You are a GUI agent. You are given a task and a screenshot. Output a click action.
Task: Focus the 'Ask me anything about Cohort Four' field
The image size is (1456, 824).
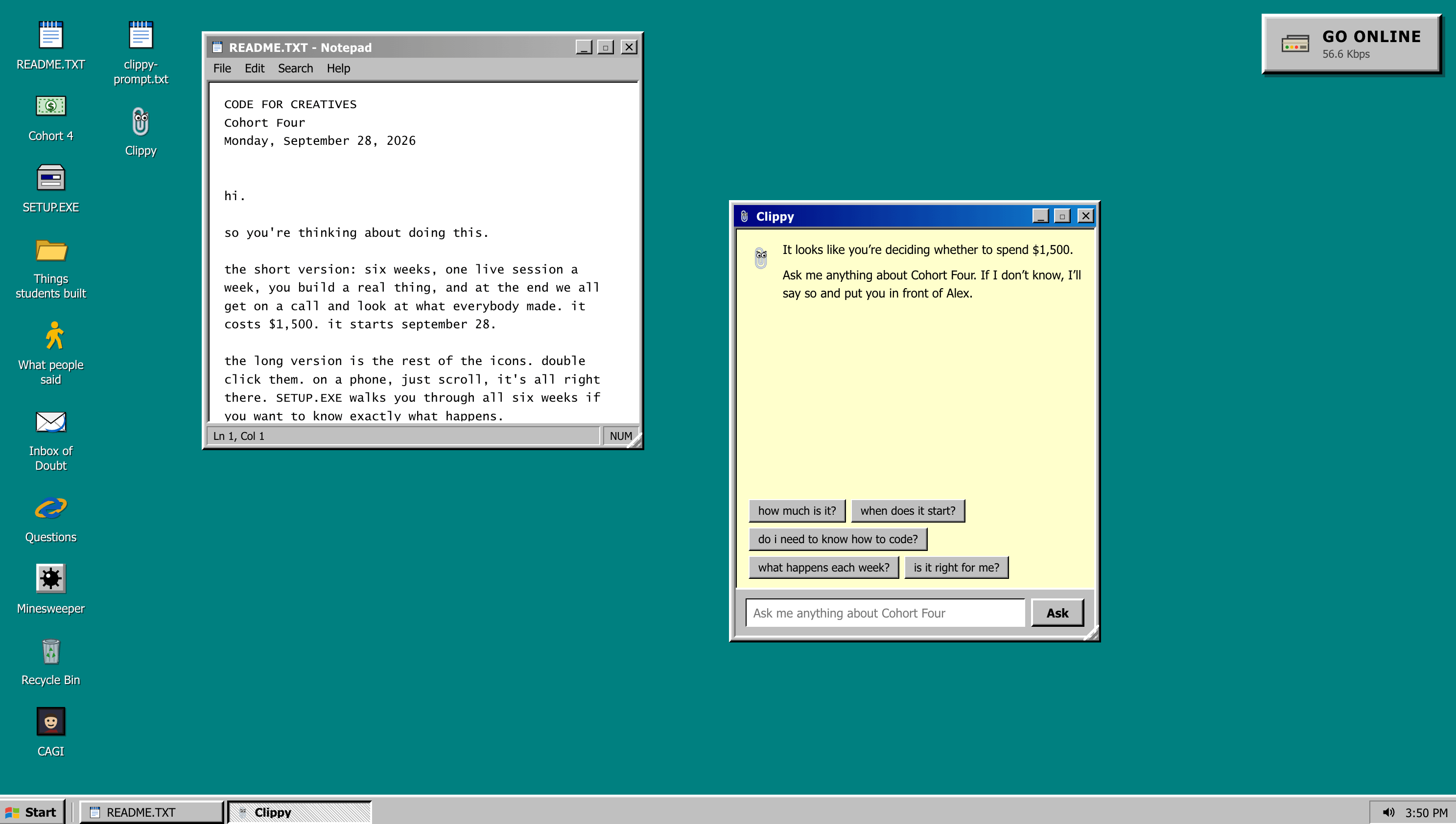click(885, 613)
